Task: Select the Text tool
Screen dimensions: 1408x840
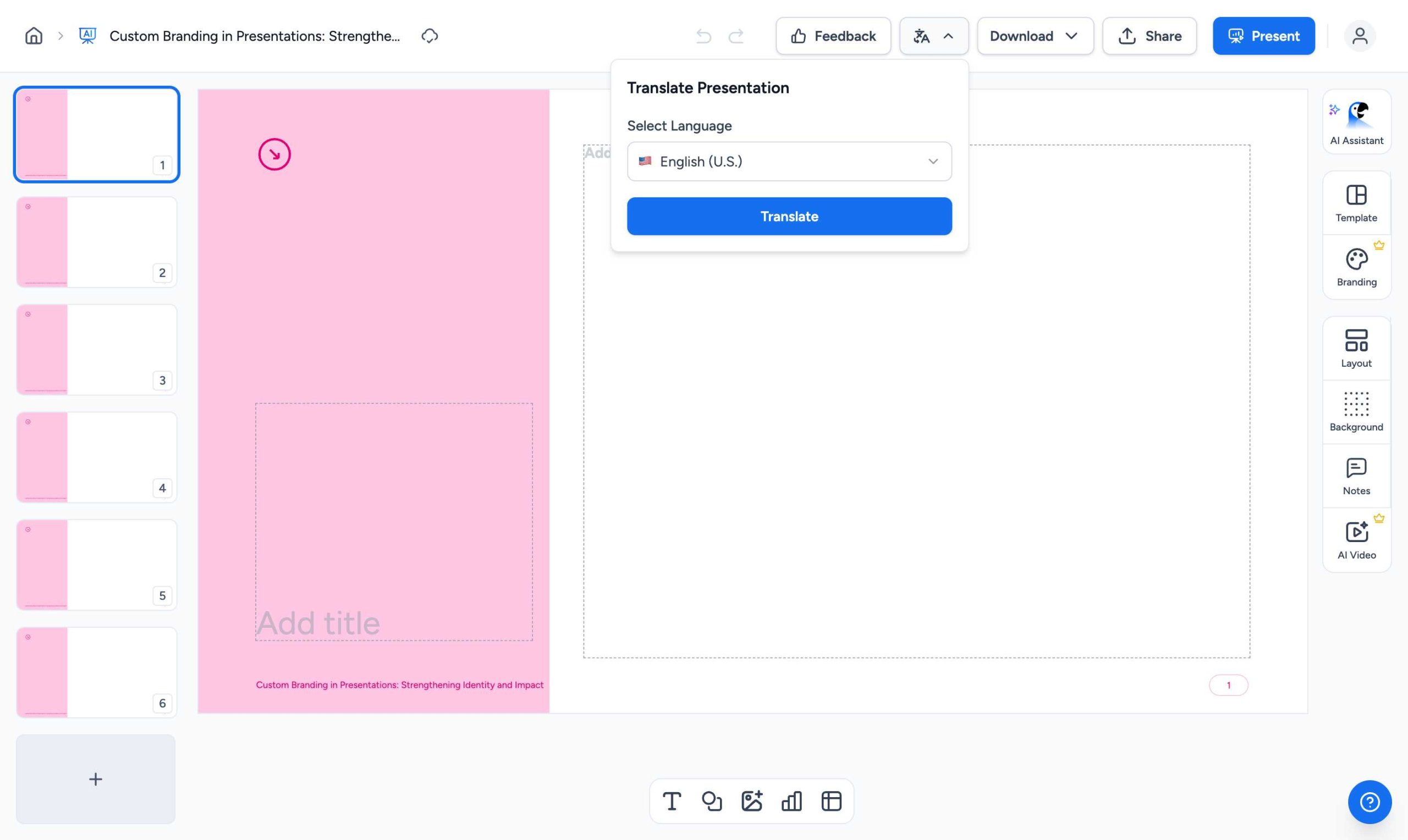Action: (672, 801)
